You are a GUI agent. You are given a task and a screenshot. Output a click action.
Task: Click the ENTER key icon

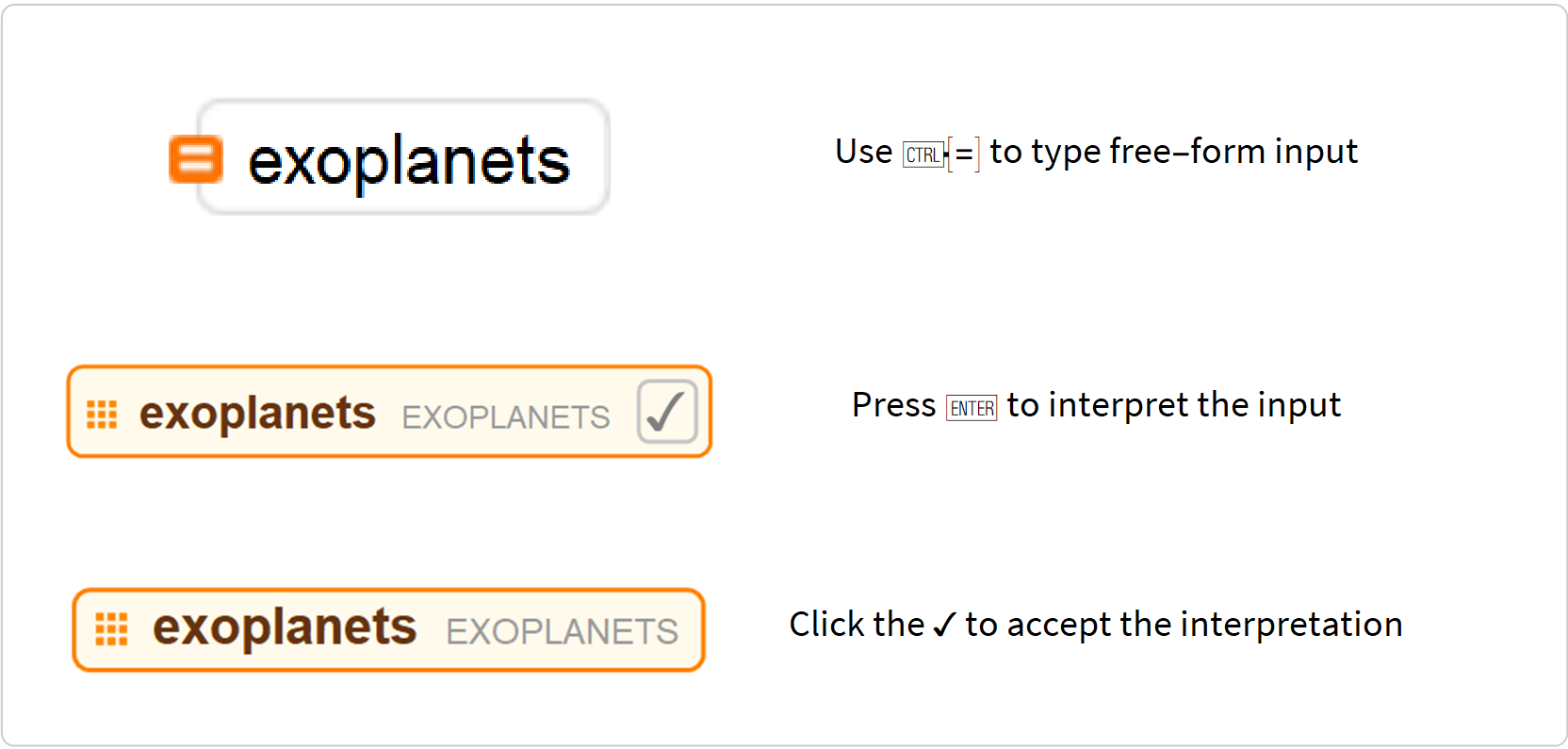tap(972, 408)
